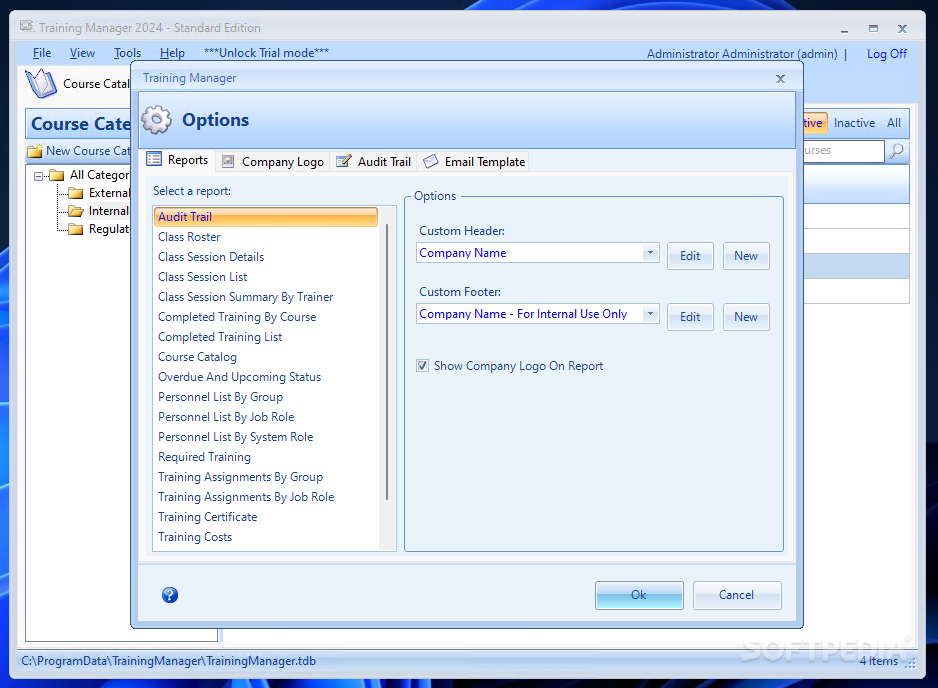Click the search courses input field
The width and height of the screenshot is (938, 688).
click(843, 151)
